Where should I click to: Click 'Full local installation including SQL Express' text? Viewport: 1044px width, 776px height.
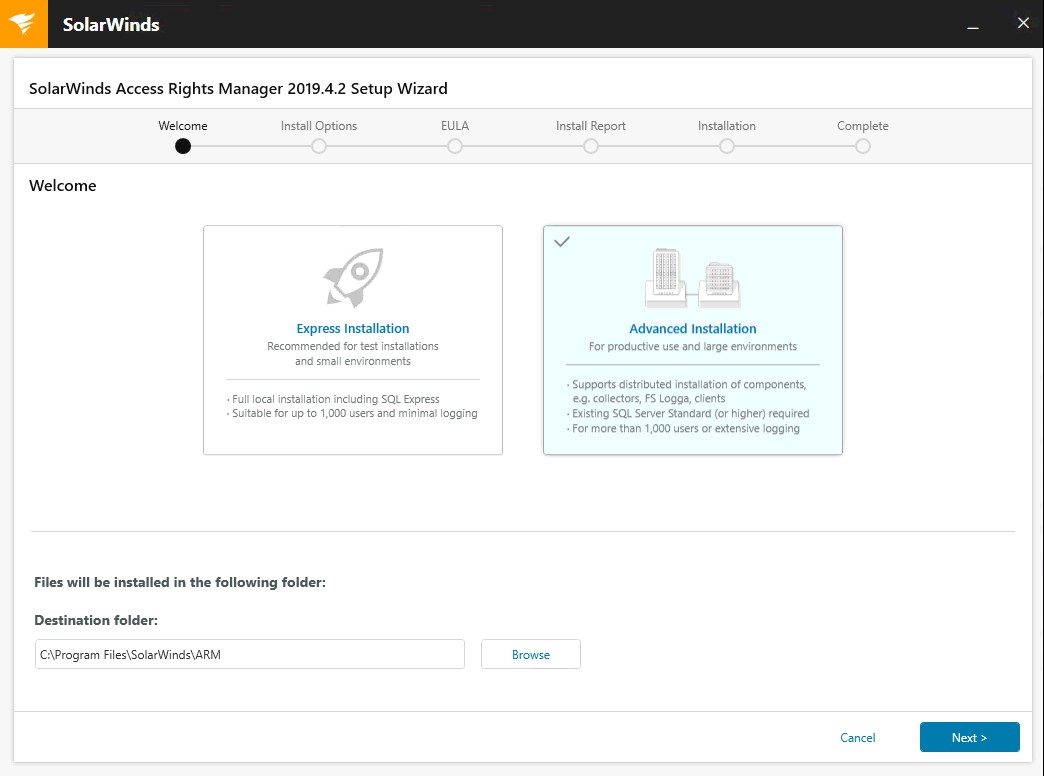coord(336,399)
